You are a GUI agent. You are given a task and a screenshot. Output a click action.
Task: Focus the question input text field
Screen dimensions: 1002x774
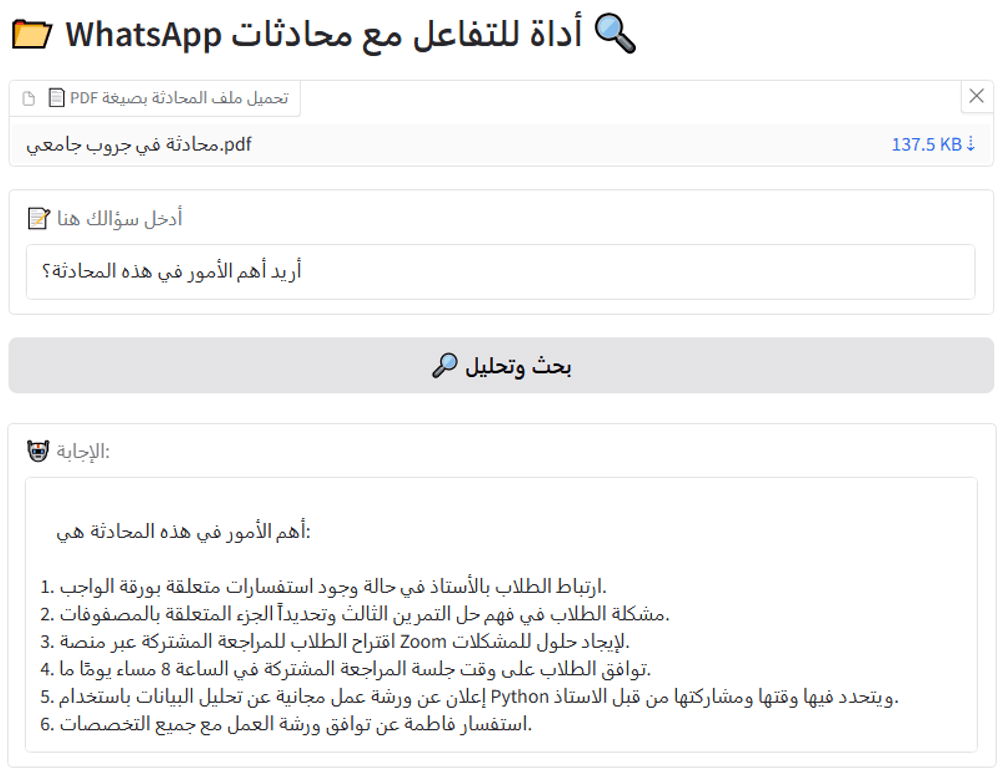[500, 272]
